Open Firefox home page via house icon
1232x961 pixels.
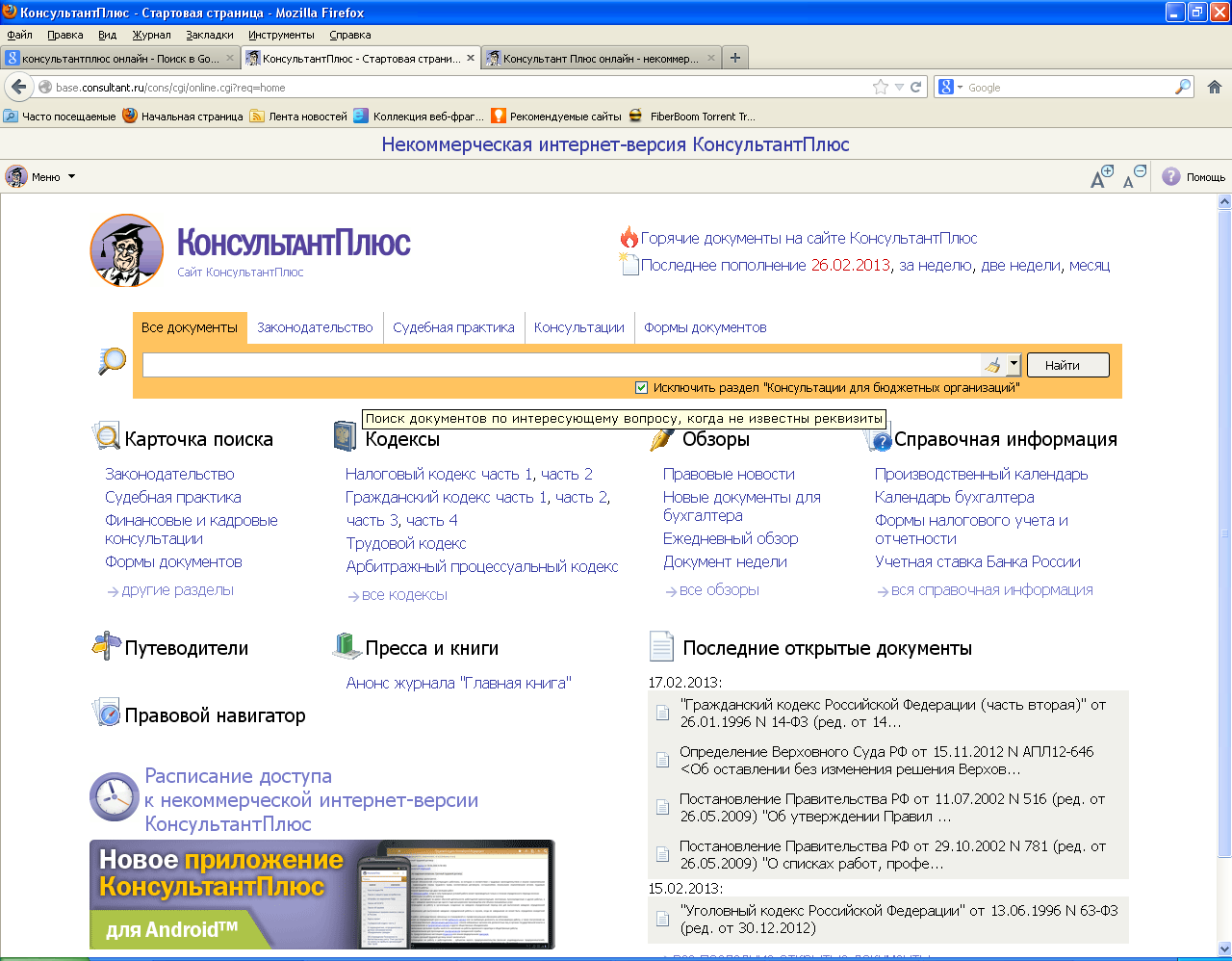[x=1214, y=87]
